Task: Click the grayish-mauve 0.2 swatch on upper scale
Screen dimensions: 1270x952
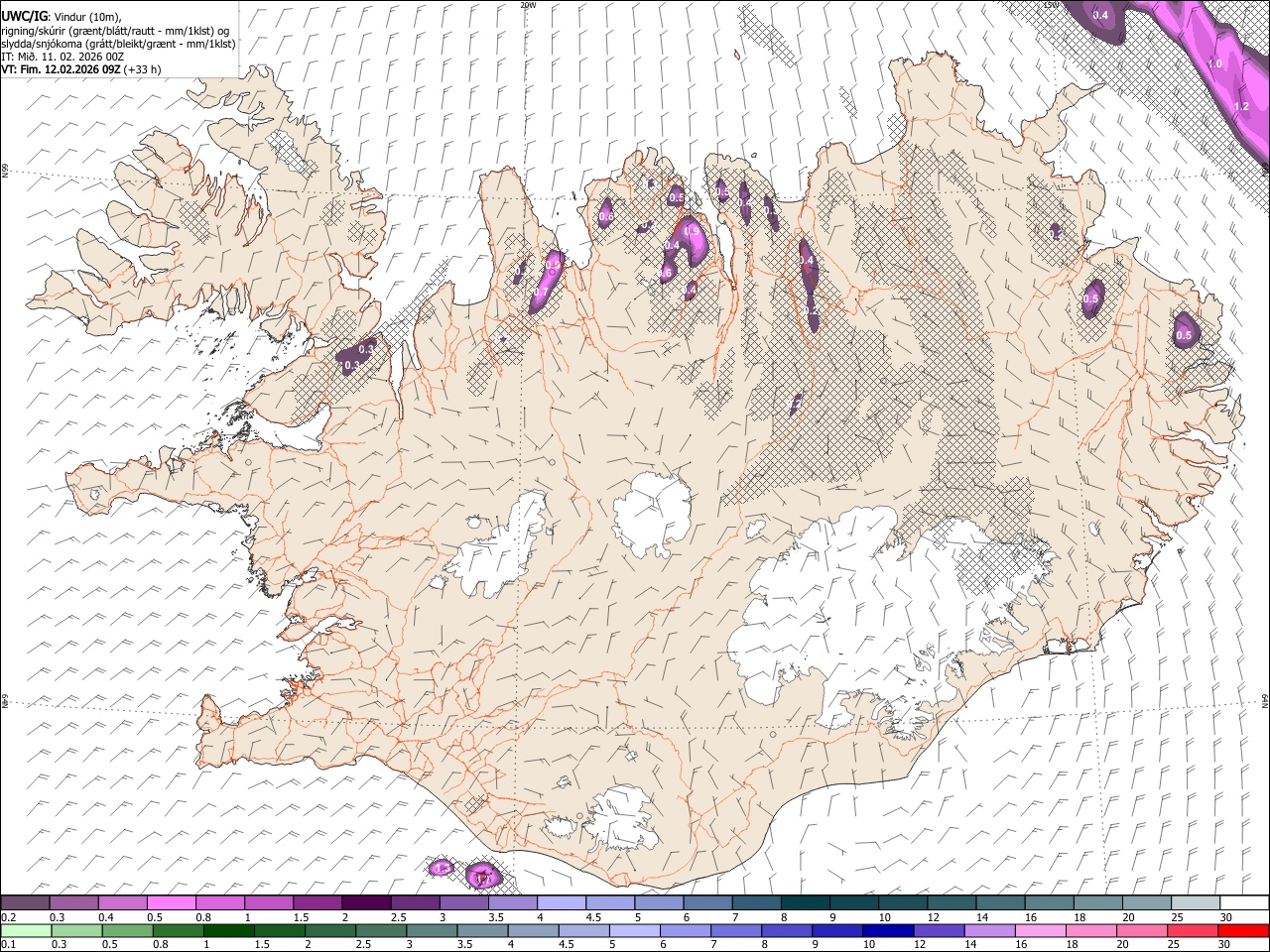Action: point(25,902)
